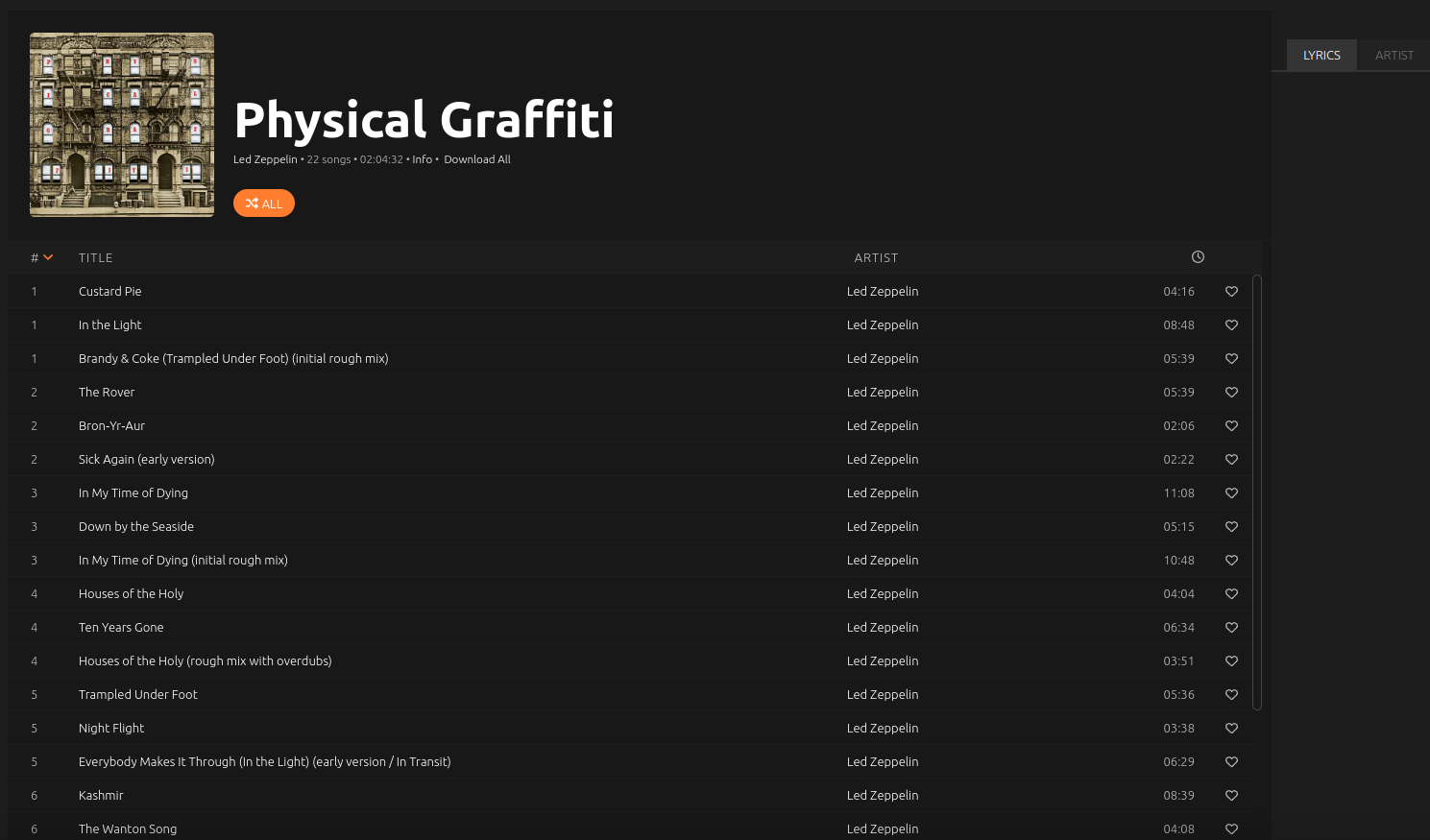Open Led Zeppelin artist link under album title
The width and height of the screenshot is (1430, 840).
(x=265, y=159)
